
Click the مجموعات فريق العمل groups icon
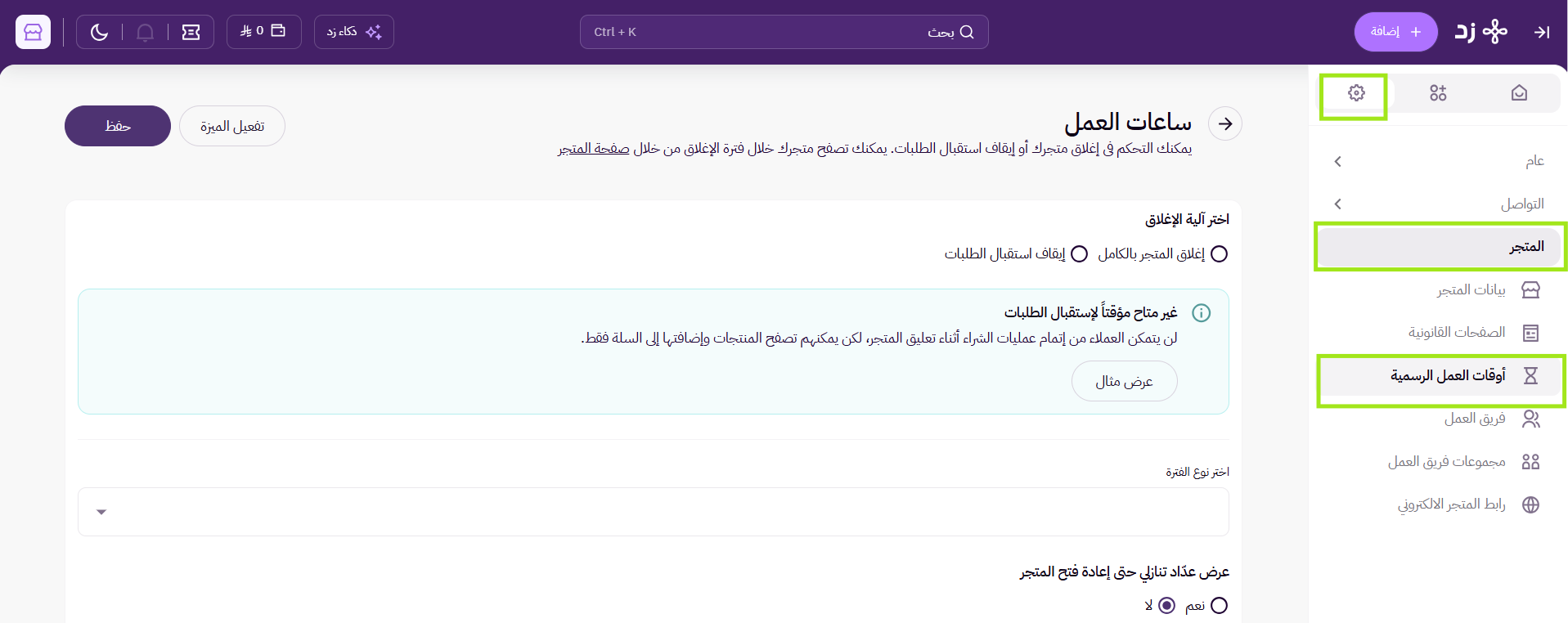(1531, 462)
